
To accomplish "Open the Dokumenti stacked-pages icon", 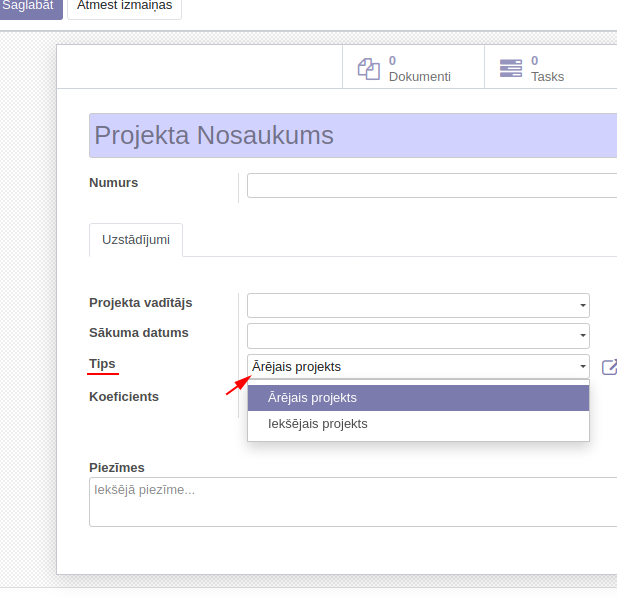I will [369, 68].
